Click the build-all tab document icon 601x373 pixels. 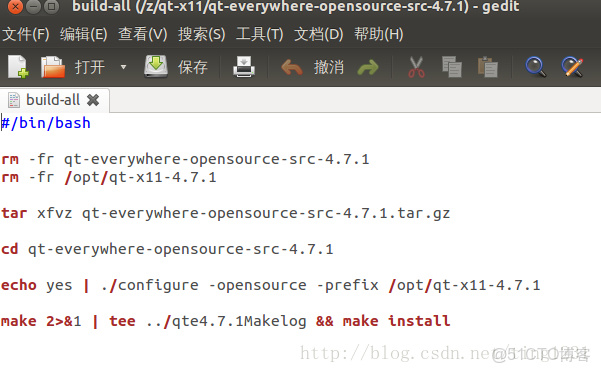[x=14, y=100]
